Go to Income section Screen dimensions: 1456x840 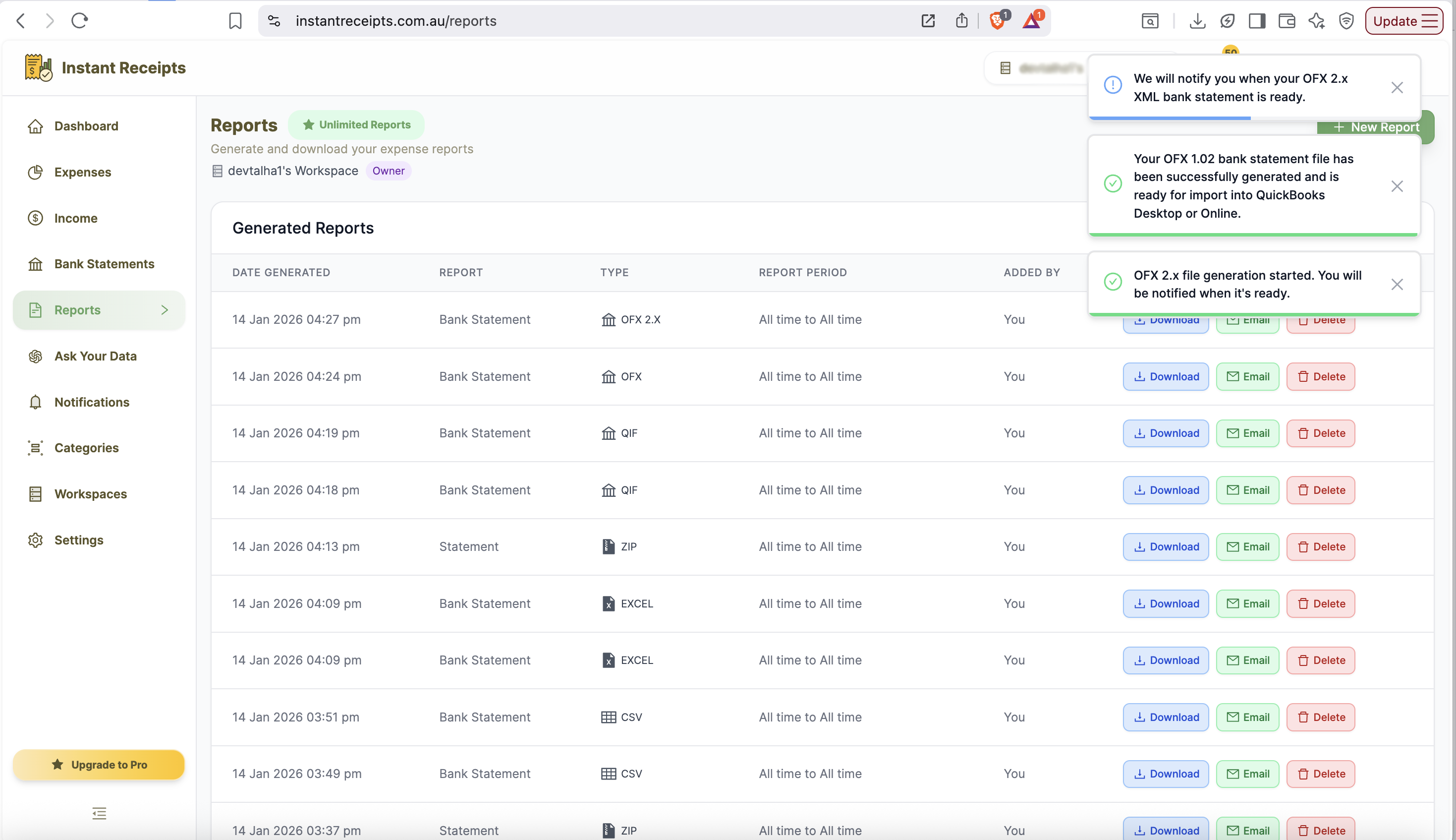99,218
